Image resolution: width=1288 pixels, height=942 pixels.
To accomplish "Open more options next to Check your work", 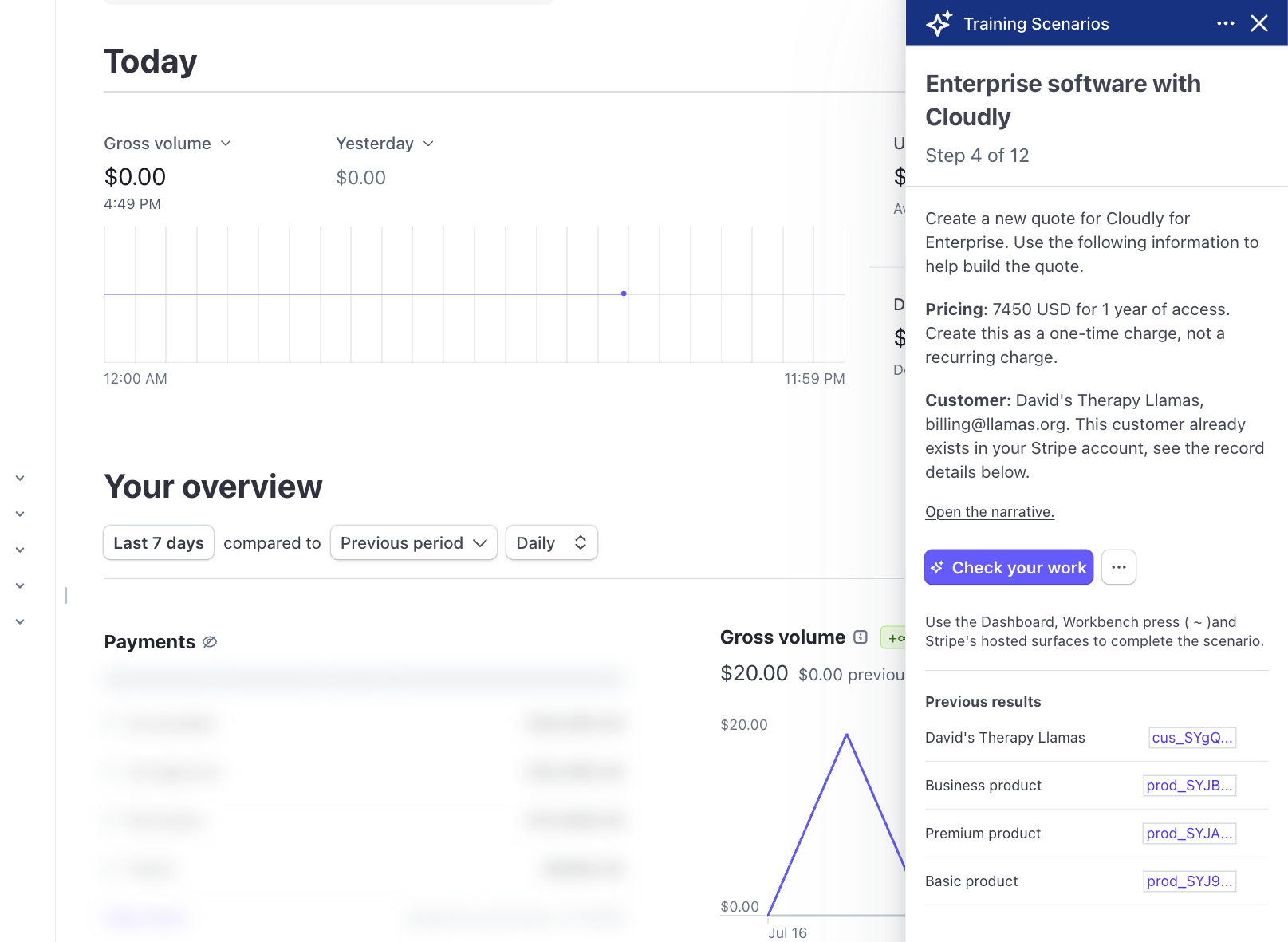I will pyautogui.click(x=1119, y=567).
